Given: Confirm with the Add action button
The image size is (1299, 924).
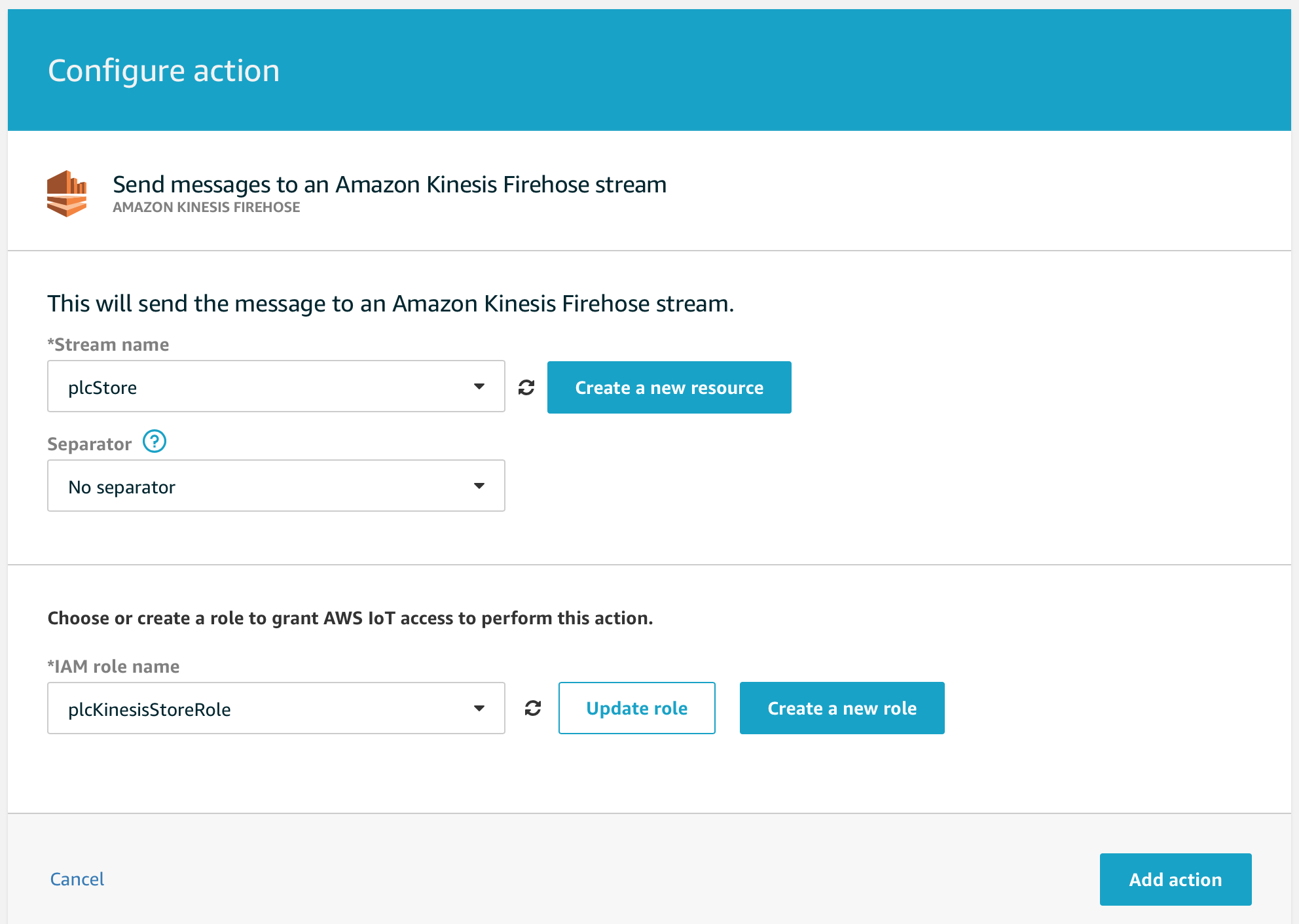Looking at the screenshot, I should click(1175, 880).
